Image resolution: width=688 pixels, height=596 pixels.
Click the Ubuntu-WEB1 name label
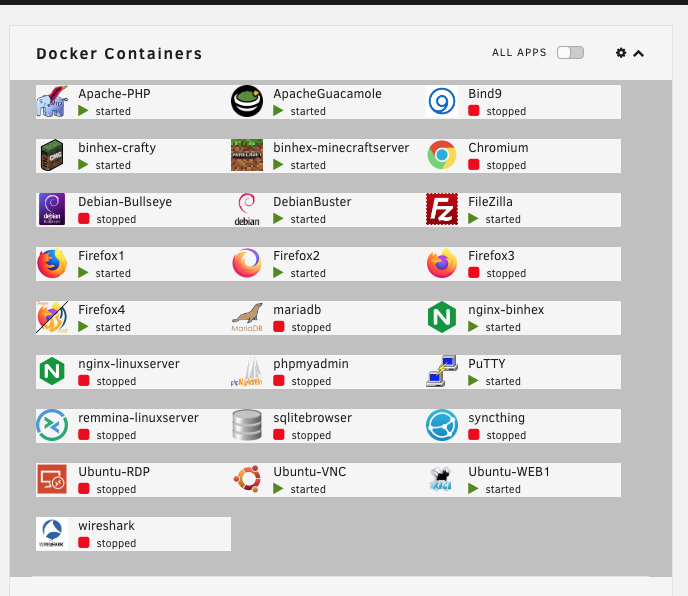click(x=509, y=472)
